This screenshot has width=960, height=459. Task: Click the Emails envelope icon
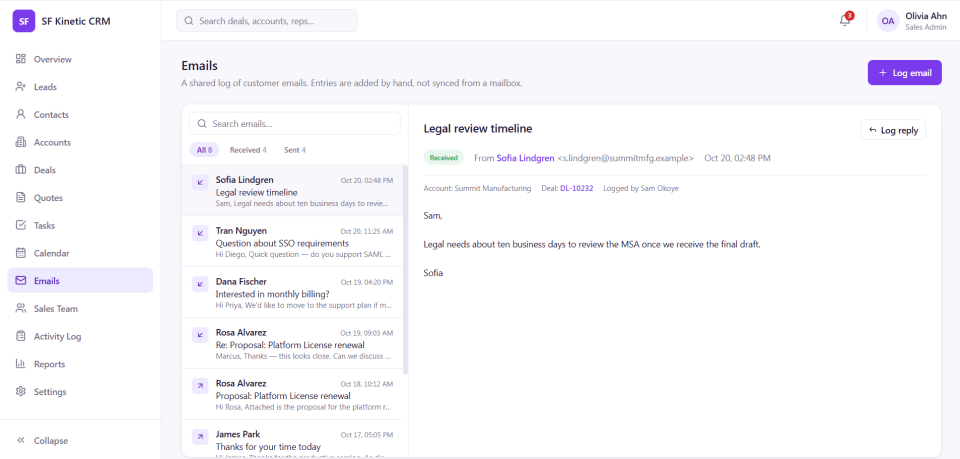point(21,281)
